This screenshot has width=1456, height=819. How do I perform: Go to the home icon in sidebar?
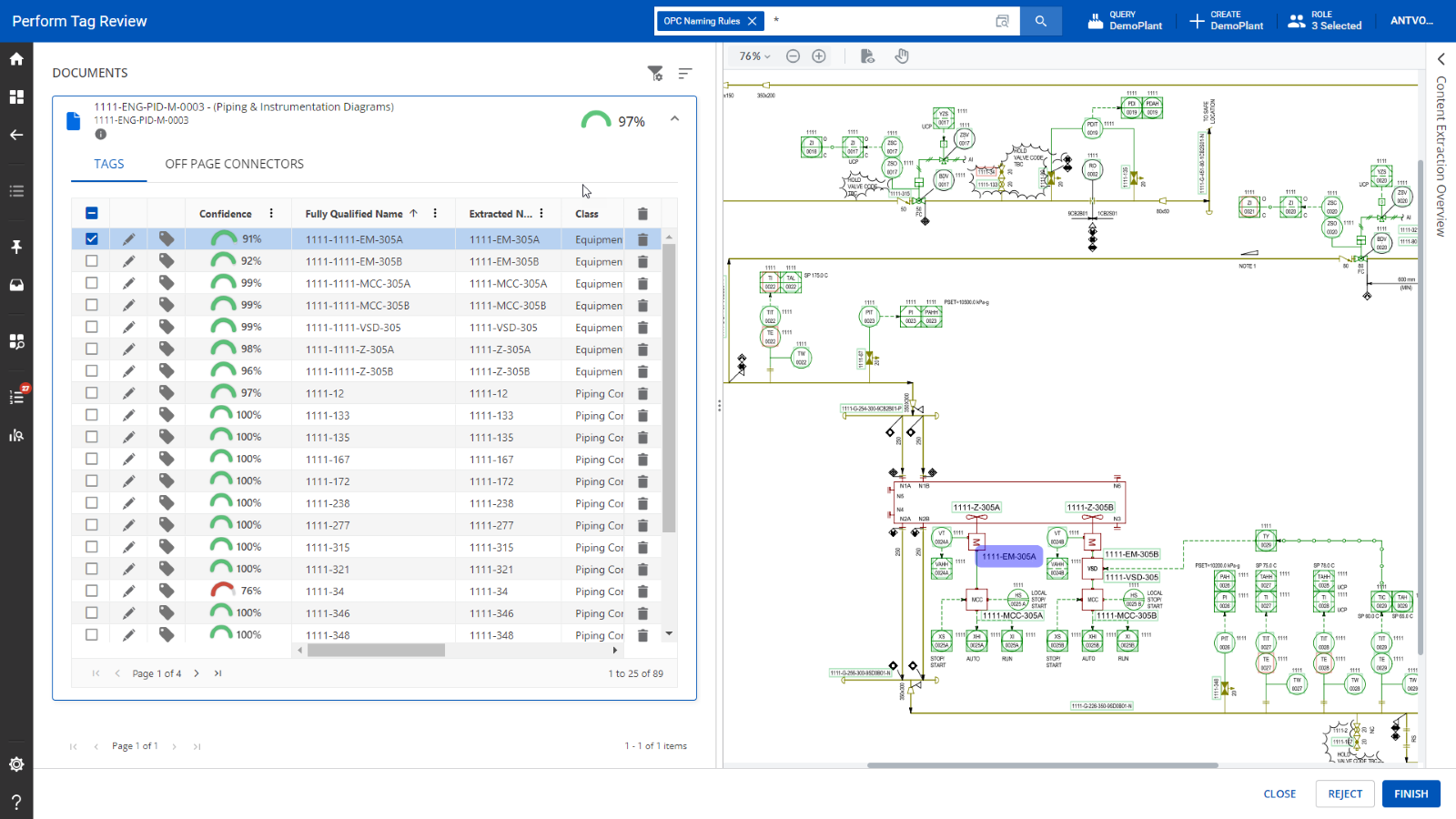(x=16, y=58)
